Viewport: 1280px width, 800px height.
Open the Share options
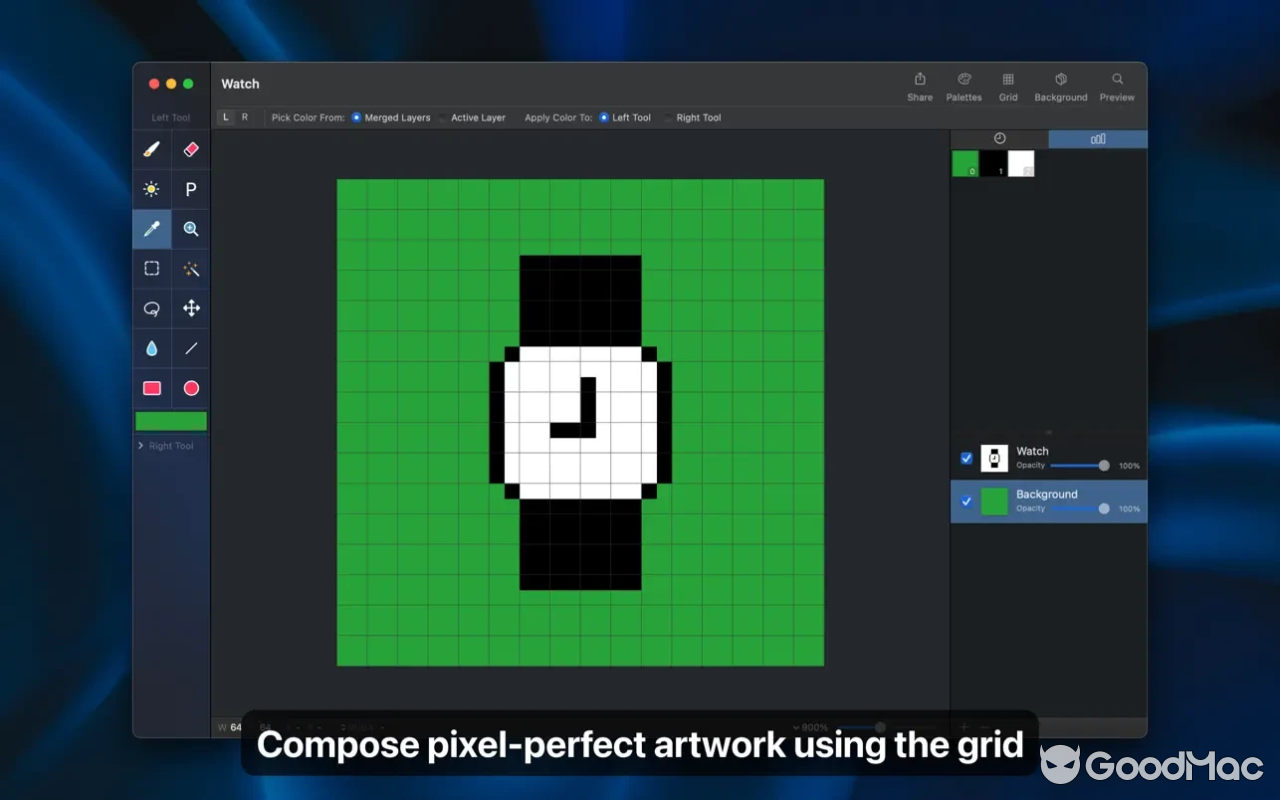click(x=919, y=86)
